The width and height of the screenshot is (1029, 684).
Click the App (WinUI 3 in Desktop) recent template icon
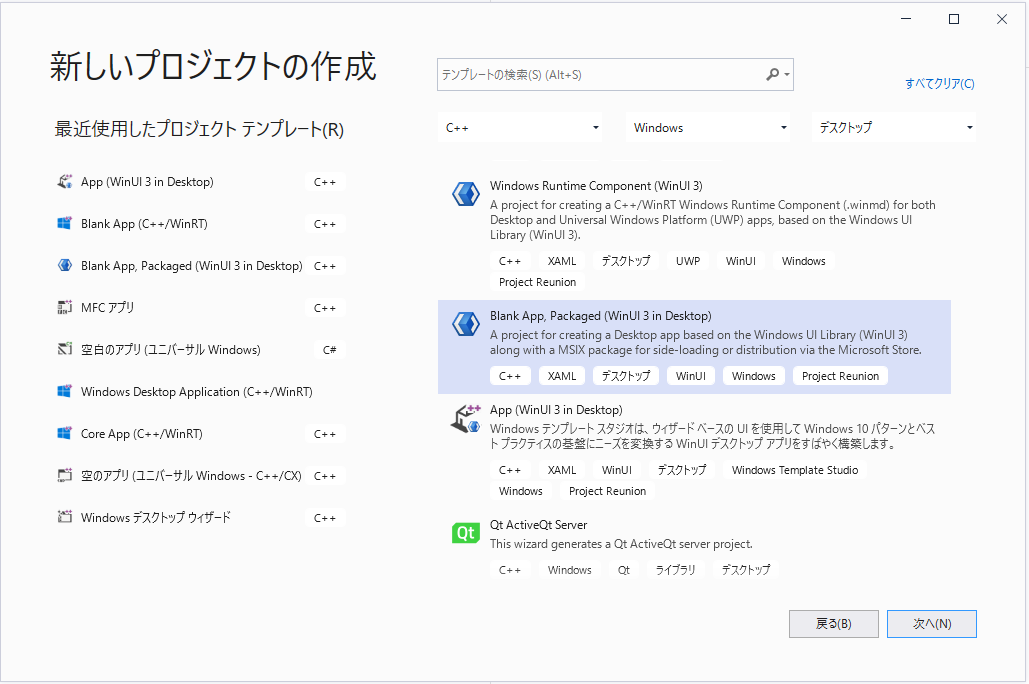click(x=64, y=182)
